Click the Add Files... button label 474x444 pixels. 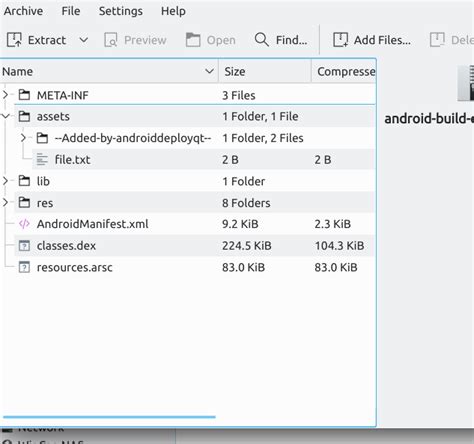[x=382, y=40]
